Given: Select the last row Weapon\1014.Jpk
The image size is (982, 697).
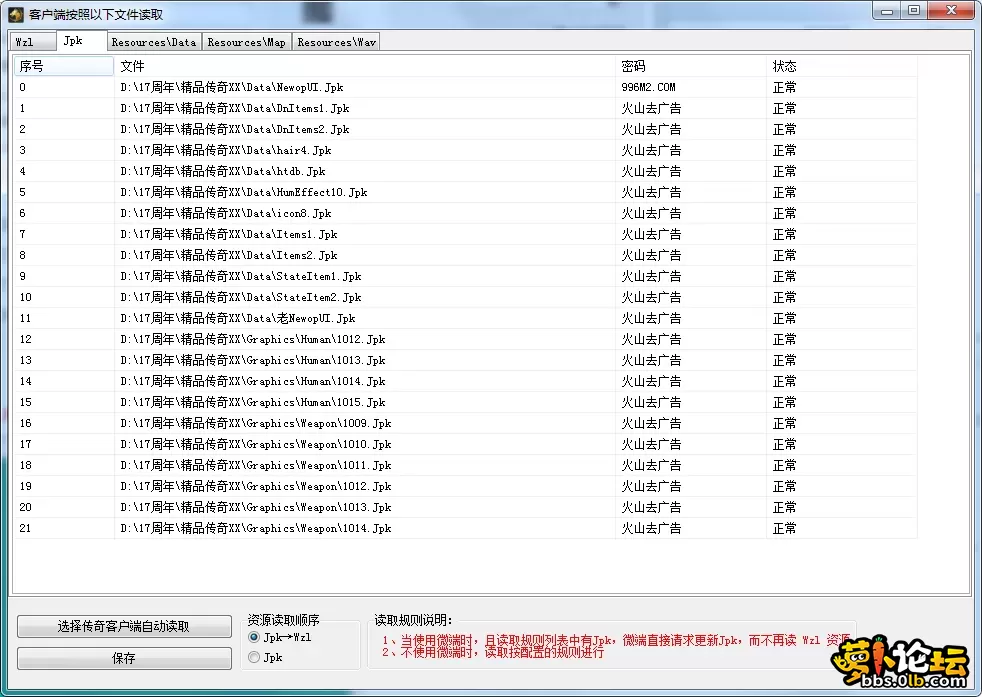Looking at the screenshot, I should click(x=300, y=528).
